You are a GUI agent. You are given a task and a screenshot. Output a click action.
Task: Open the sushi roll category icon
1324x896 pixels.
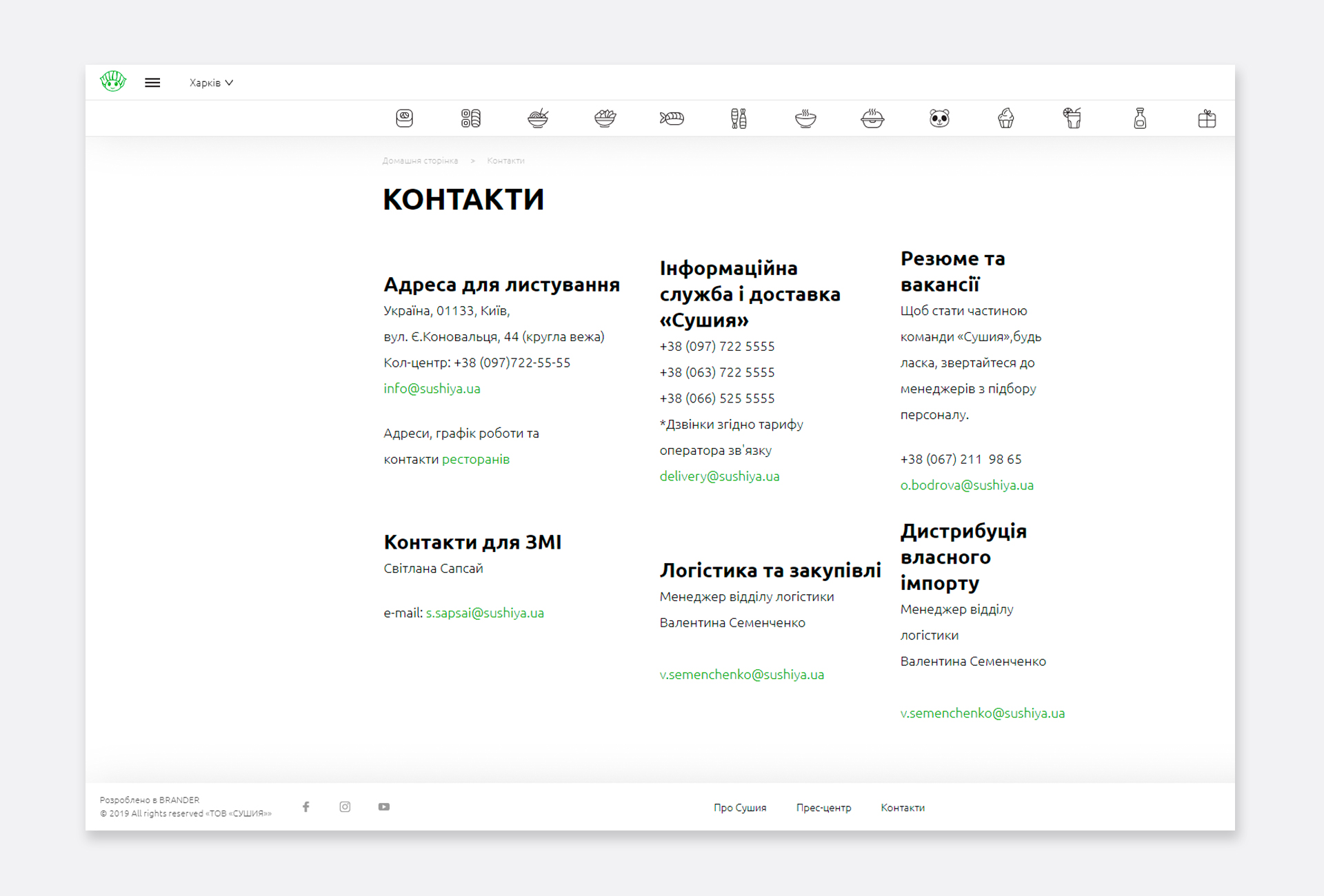404,118
